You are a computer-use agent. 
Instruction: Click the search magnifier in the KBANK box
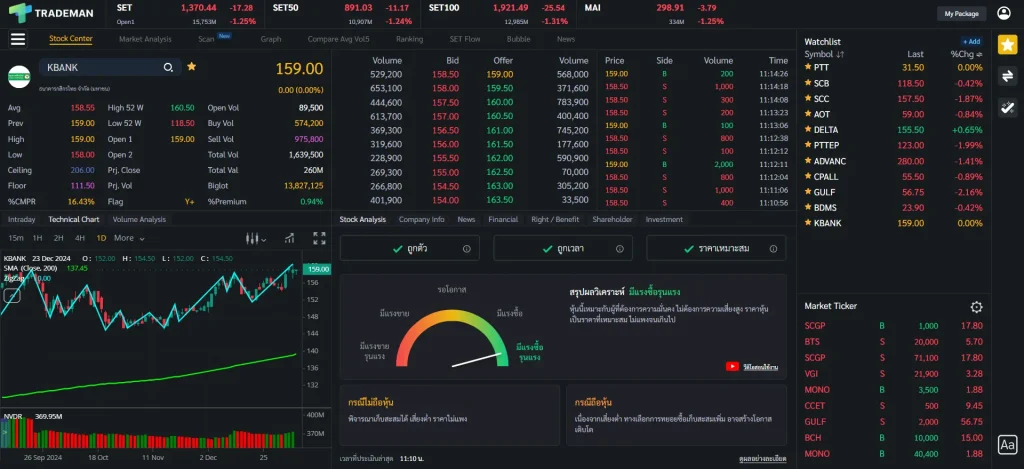pos(169,67)
